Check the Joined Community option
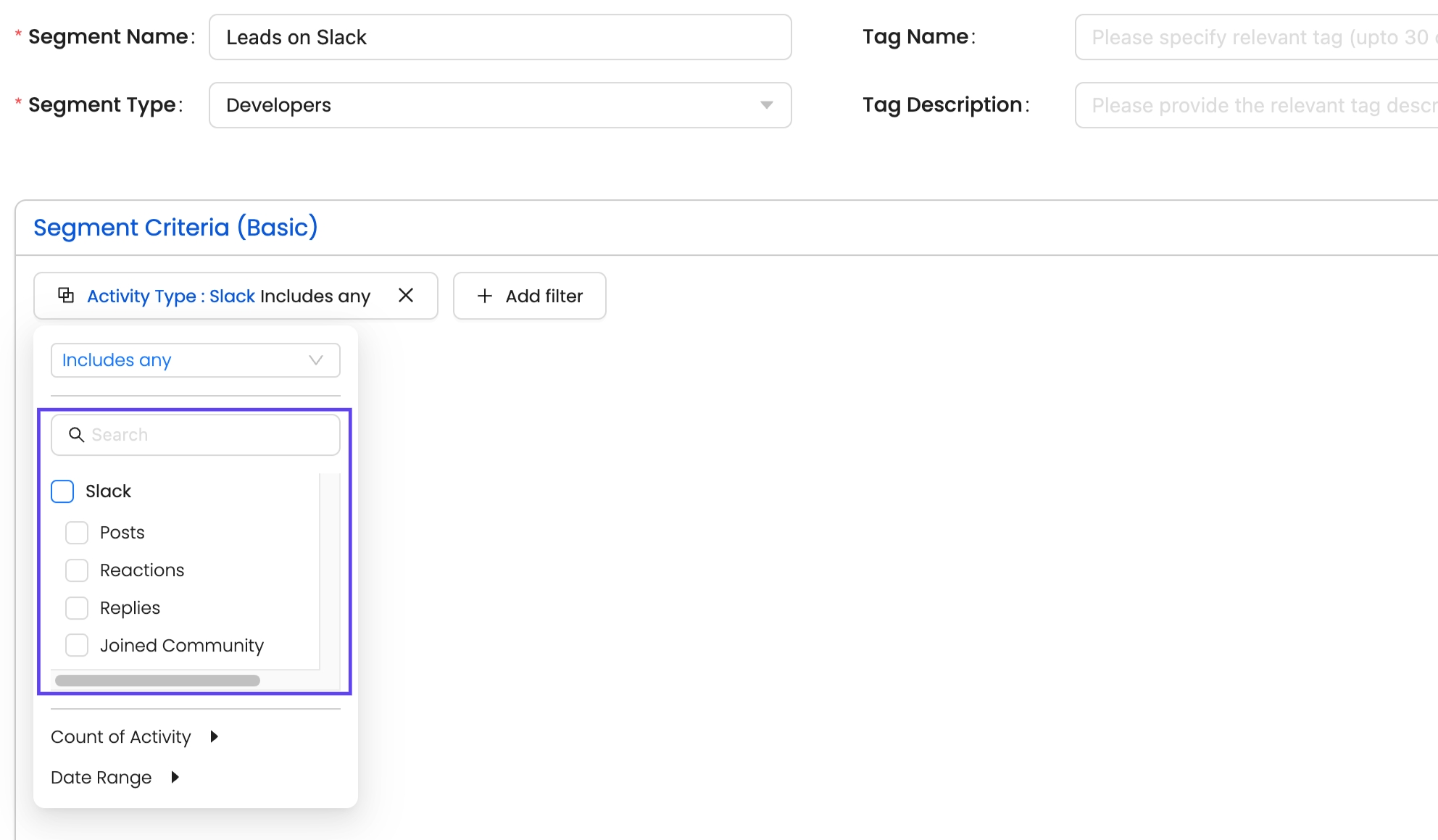The height and width of the screenshot is (840, 1438). [x=77, y=645]
